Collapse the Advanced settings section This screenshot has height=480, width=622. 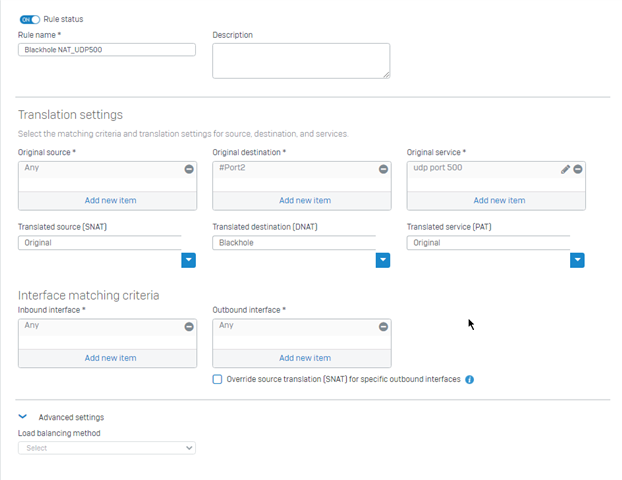point(23,417)
